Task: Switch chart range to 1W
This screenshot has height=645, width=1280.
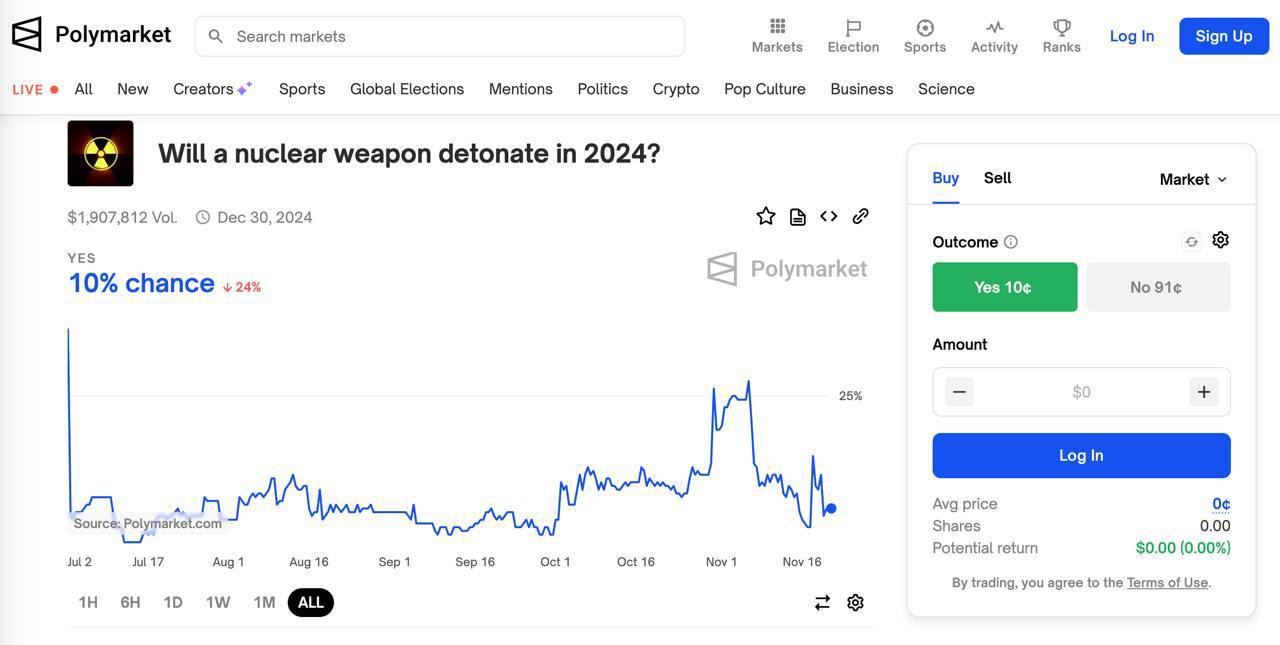Action: click(218, 602)
